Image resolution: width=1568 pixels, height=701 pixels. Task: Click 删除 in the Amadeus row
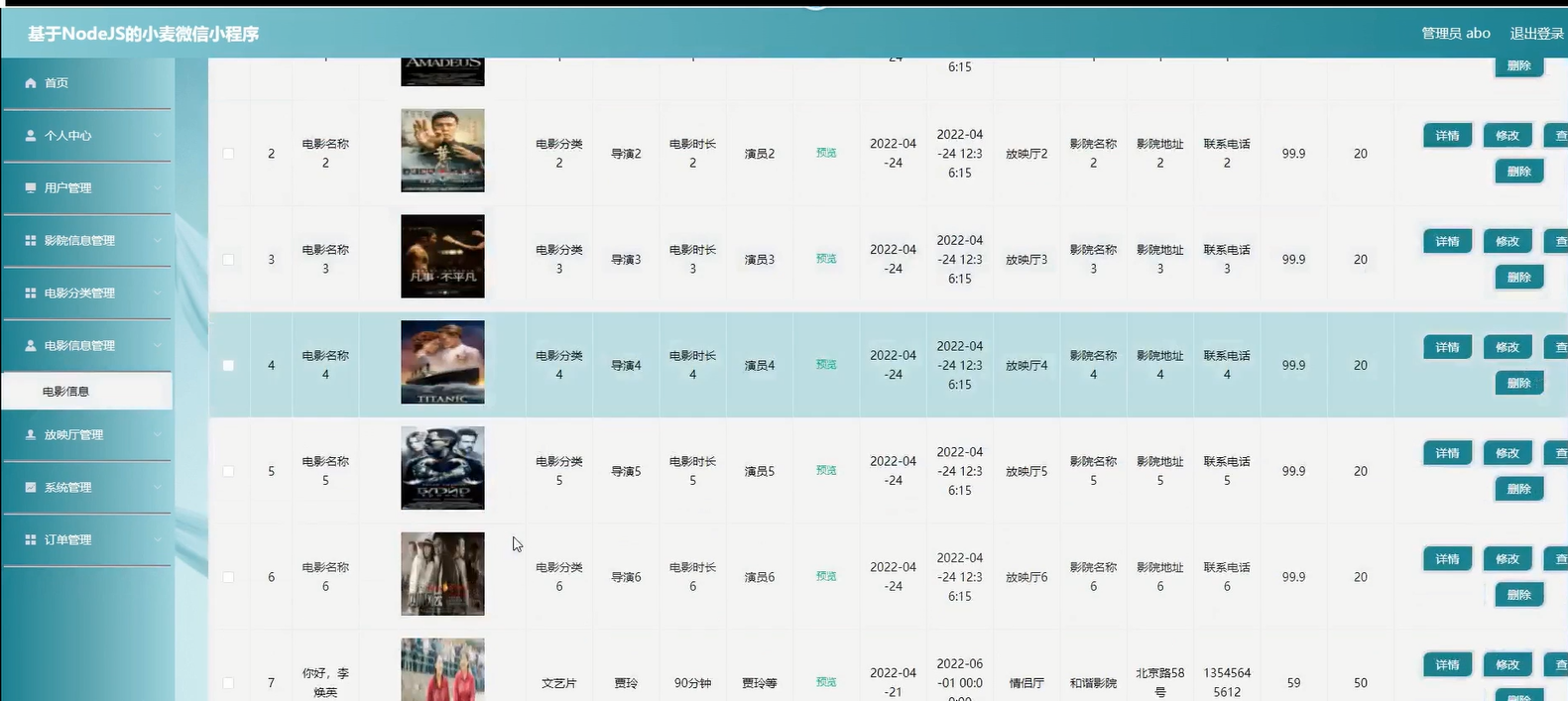(x=1518, y=66)
